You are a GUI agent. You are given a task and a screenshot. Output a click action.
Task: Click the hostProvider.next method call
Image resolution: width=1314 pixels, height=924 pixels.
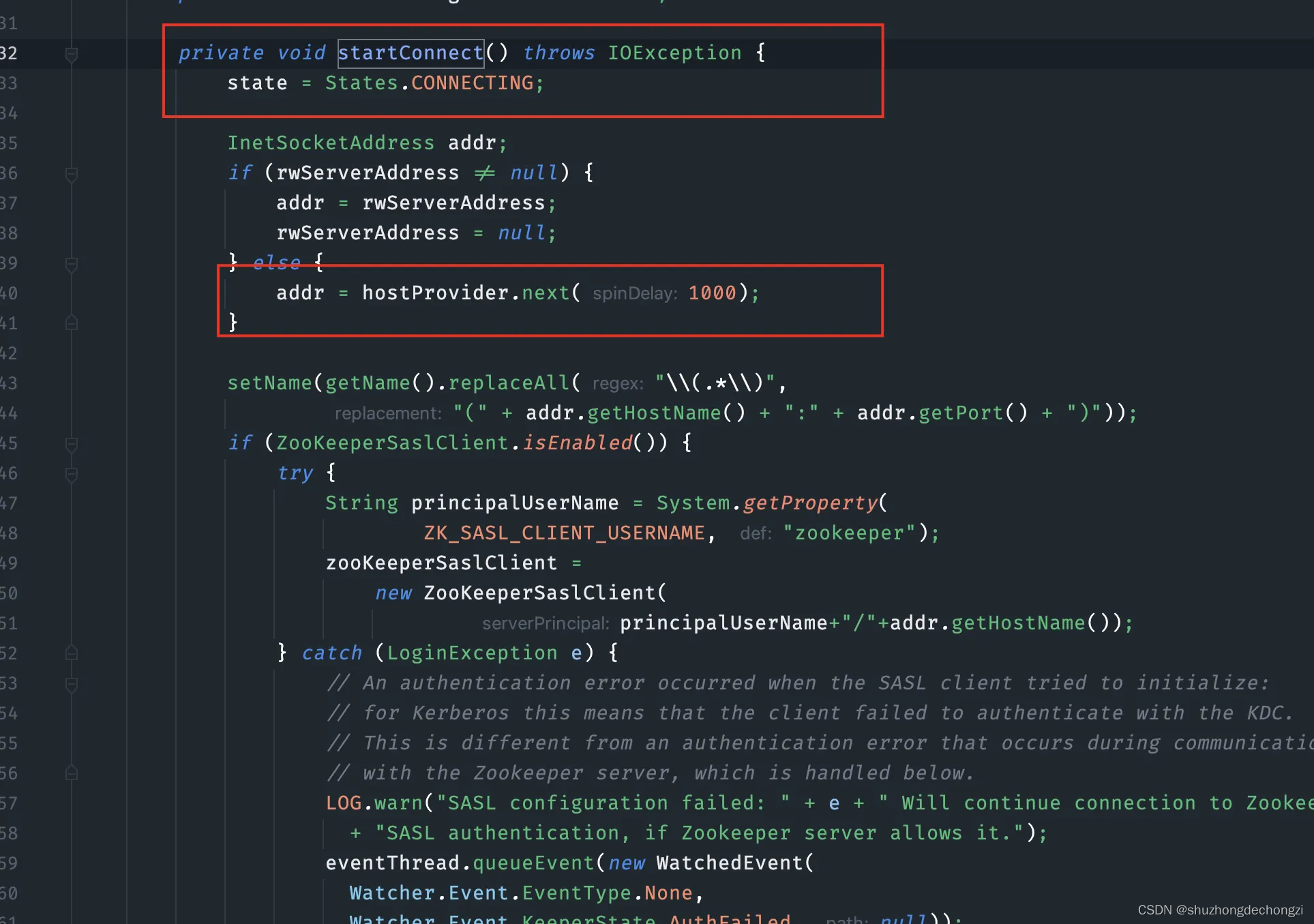[x=545, y=293]
